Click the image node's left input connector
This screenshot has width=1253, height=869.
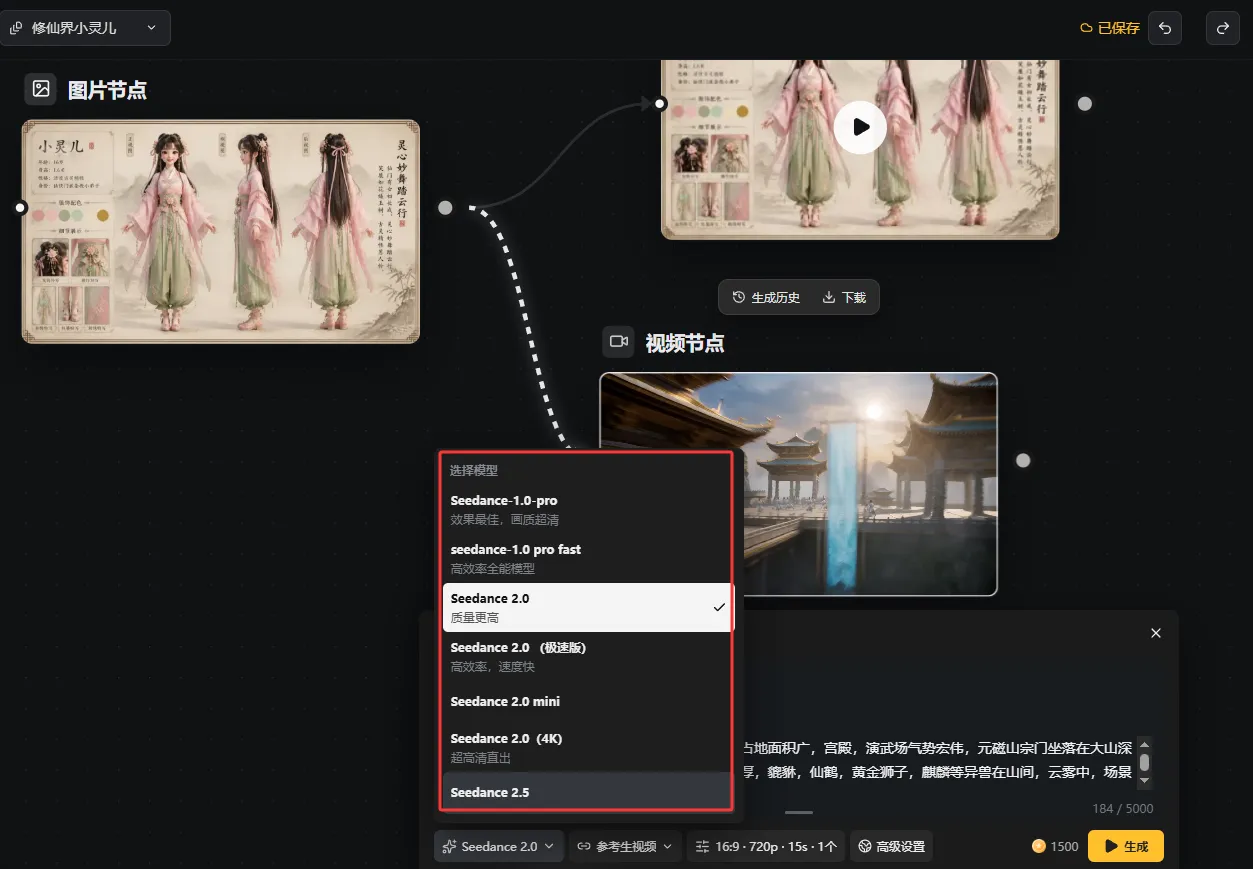coord(20,207)
